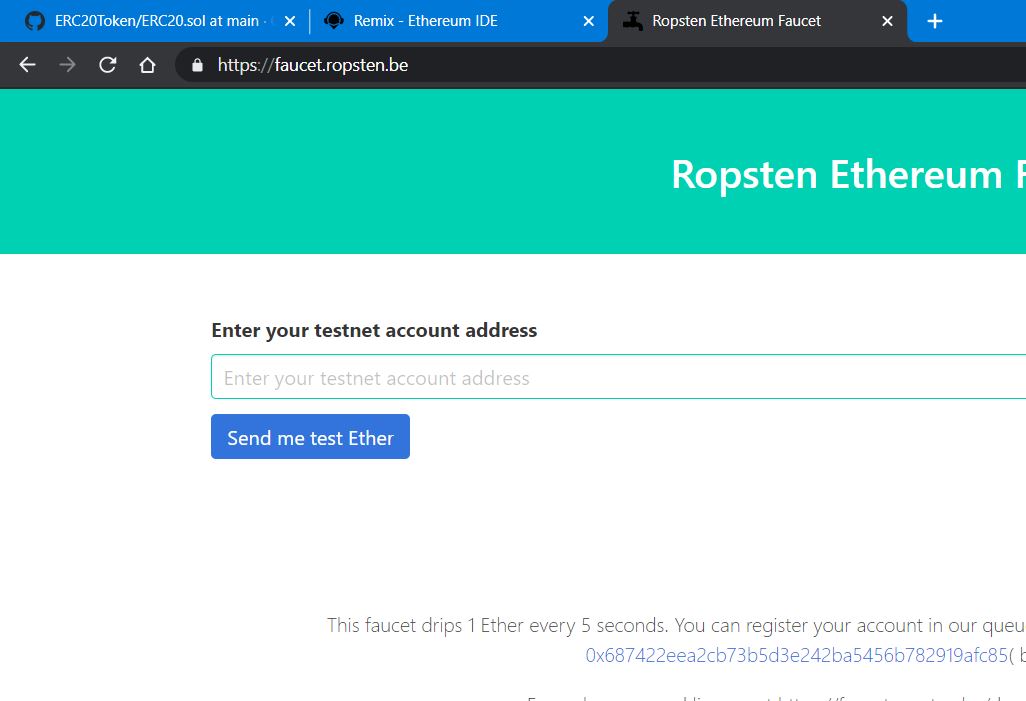The image size is (1026, 701).
Task: Reload the faucet page
Action: (x=107, y=65)
